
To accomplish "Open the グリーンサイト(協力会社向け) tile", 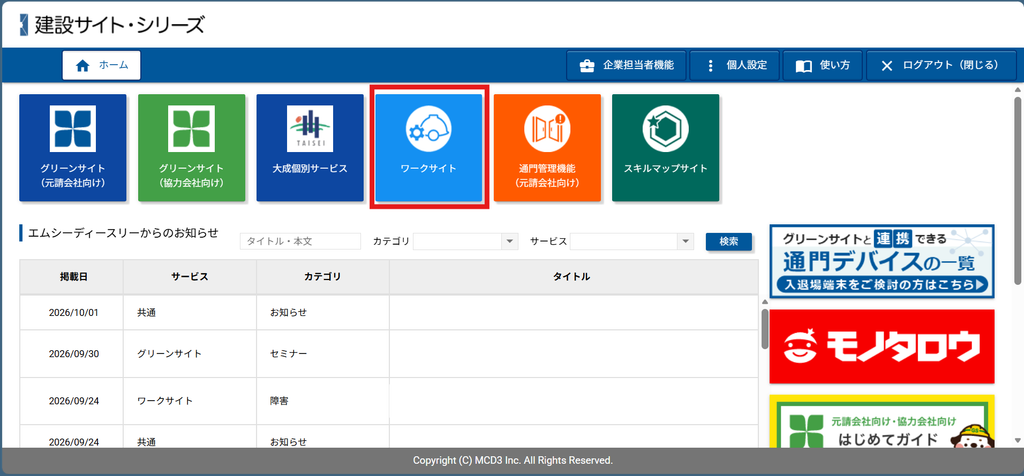I will tap(191, 148).
